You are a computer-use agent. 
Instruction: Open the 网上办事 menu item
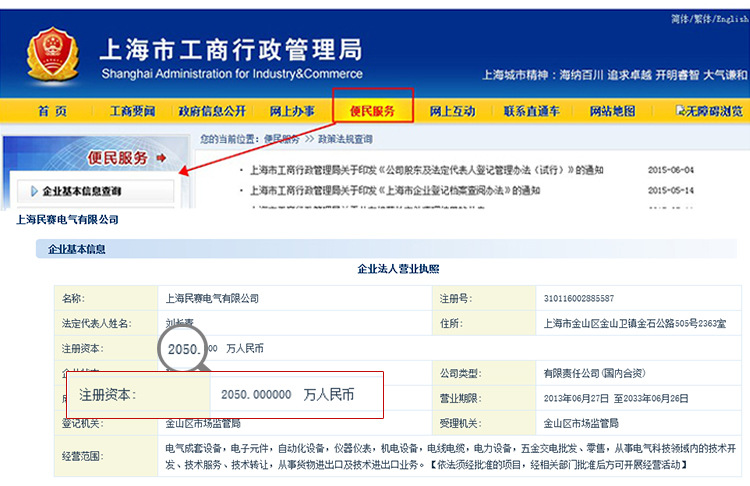[x=292, y=111]
